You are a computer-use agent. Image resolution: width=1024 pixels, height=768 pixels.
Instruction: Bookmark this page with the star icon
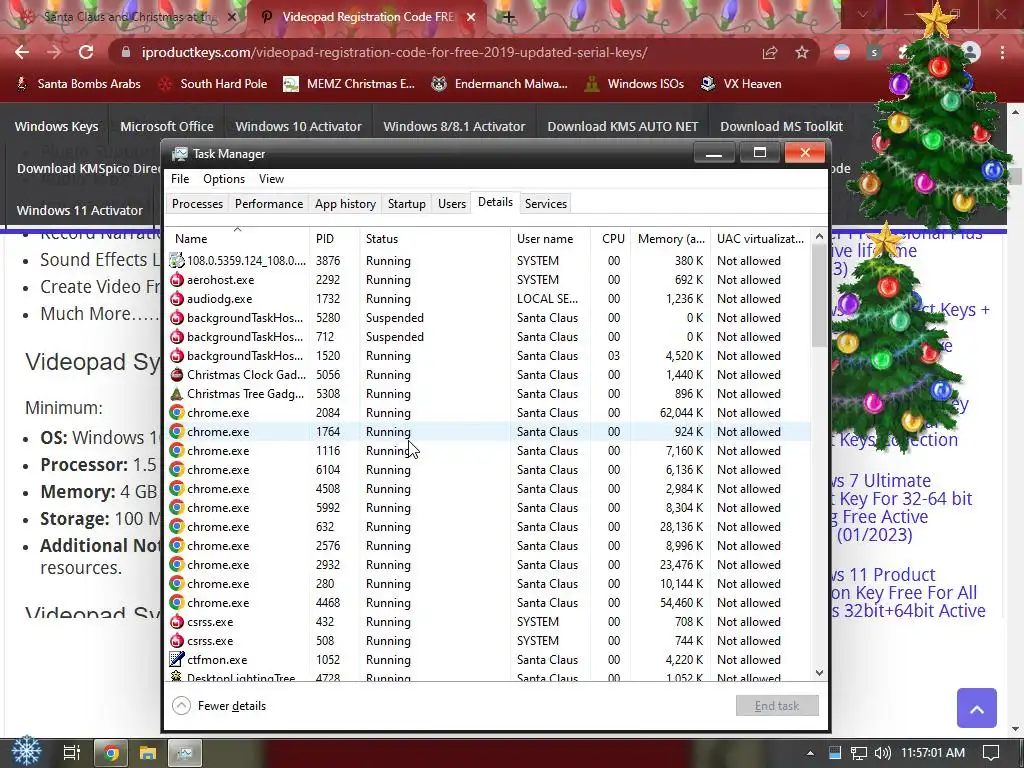coord(802,52)
